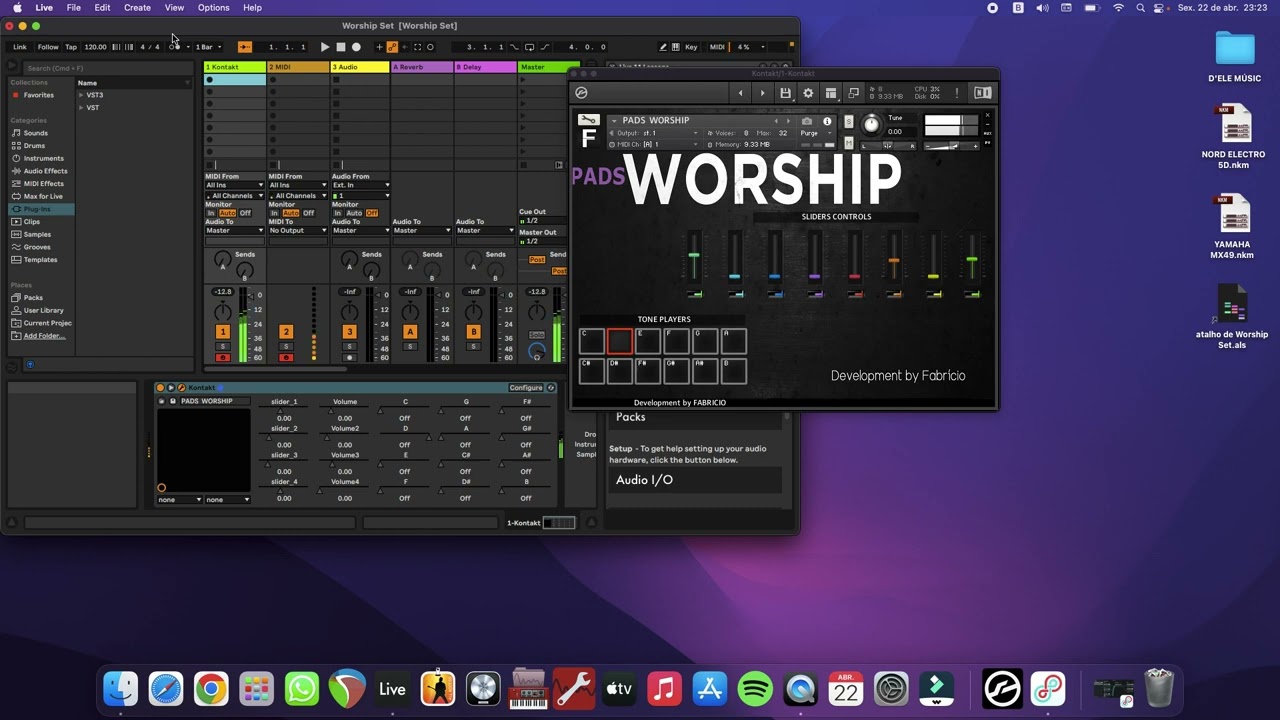Viewport: 1280px width, 720px height.
Task: Toggle track 1 activator button
Action: tap(222, 332)
